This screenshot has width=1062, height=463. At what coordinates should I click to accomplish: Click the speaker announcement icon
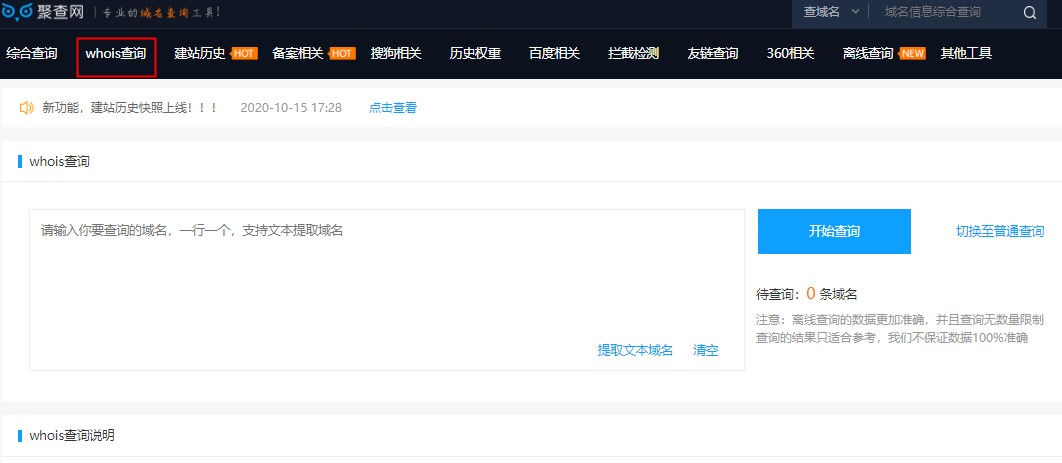26,107
